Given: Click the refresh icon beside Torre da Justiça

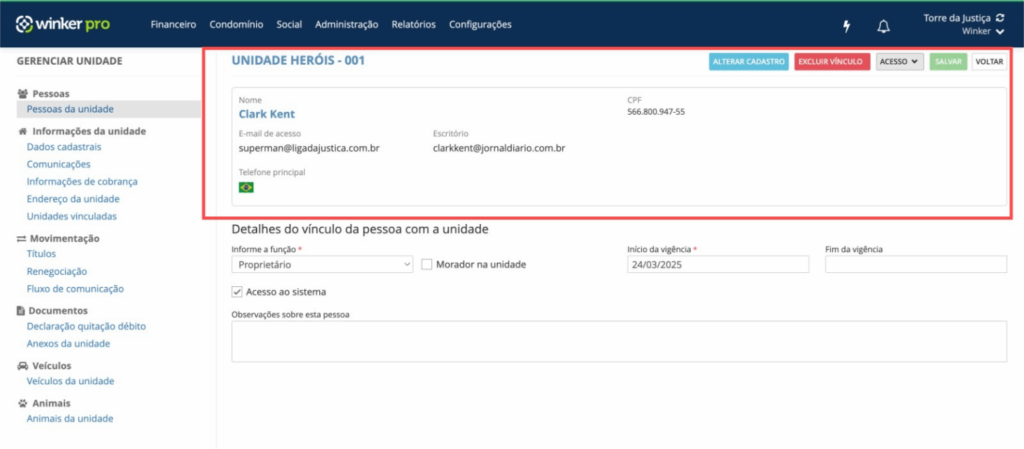Looking at the screenshot, I should [1000, 19].
